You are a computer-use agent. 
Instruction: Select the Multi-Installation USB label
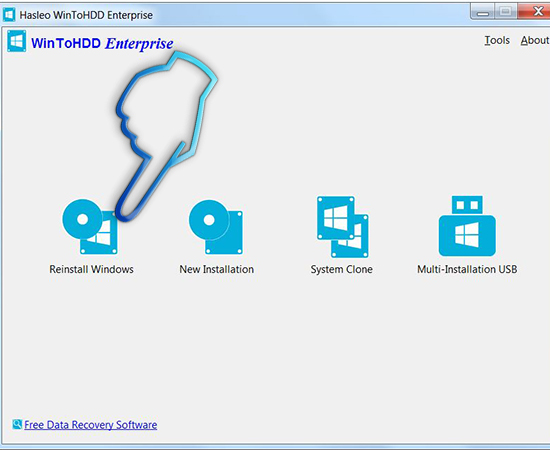467,269
